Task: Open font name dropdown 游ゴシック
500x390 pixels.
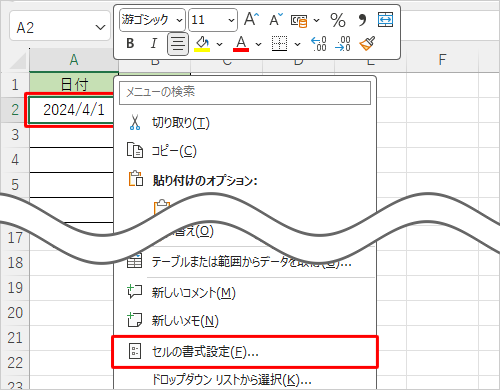Action: pyautogui.click(x=179, y=21)
